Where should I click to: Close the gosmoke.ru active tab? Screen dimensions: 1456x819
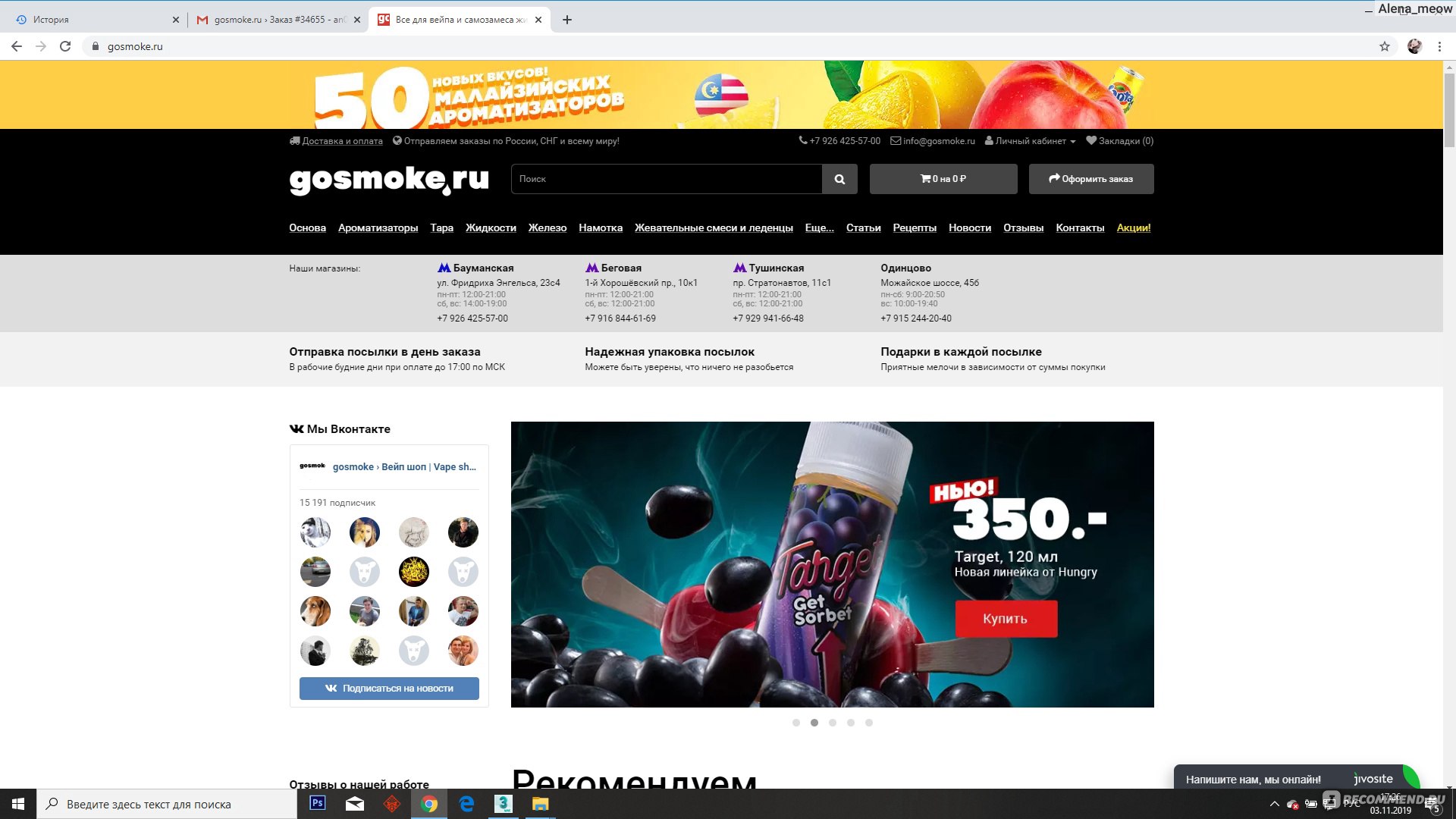(538, 20)
